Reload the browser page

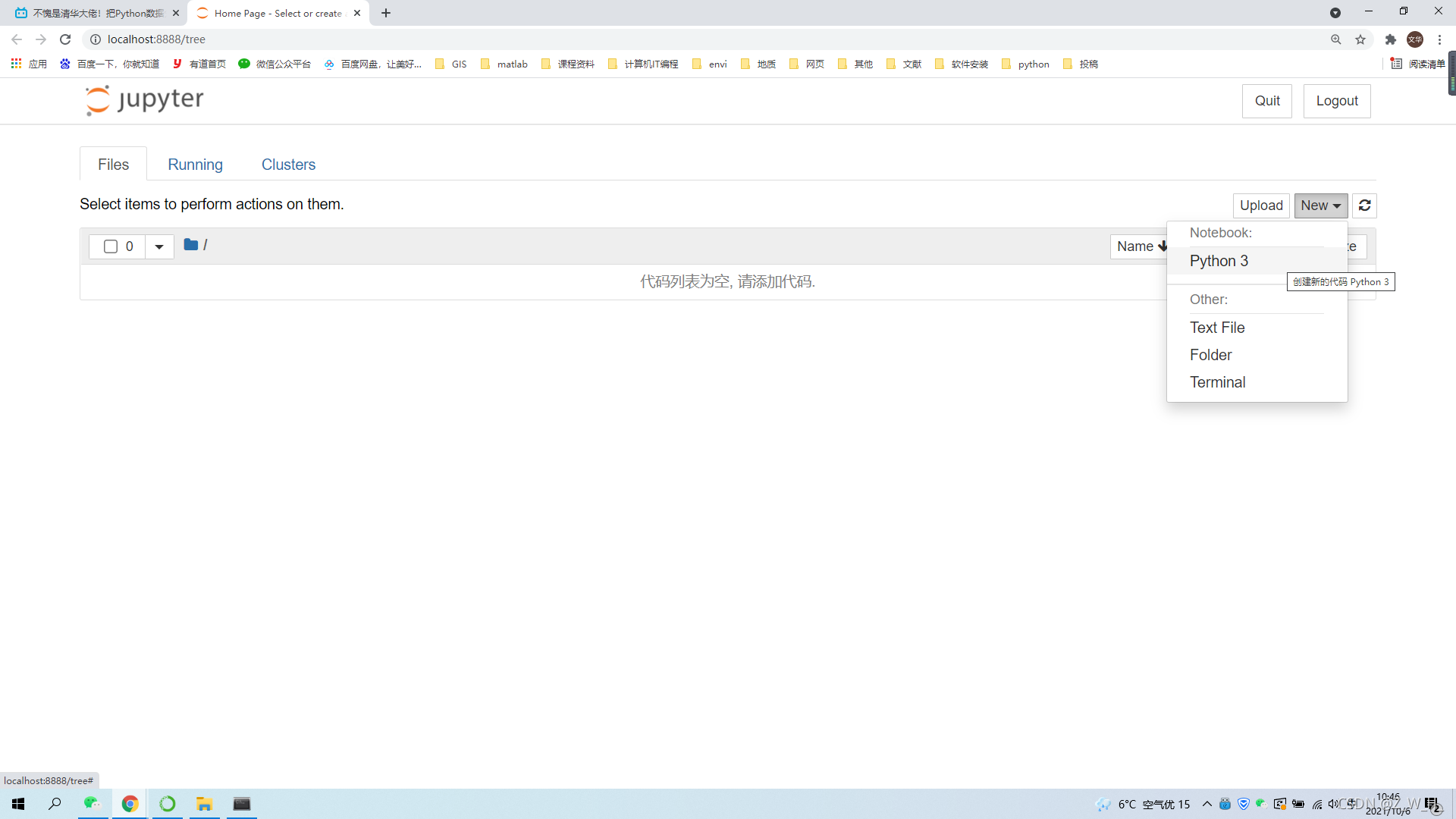(65, 39)
